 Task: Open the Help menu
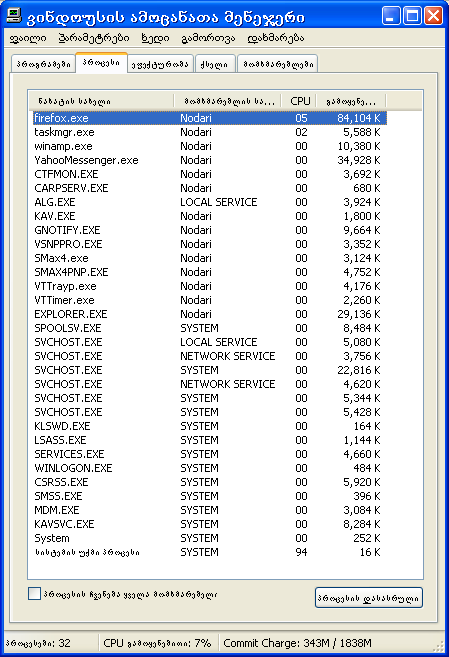click(x=276, y=39)
